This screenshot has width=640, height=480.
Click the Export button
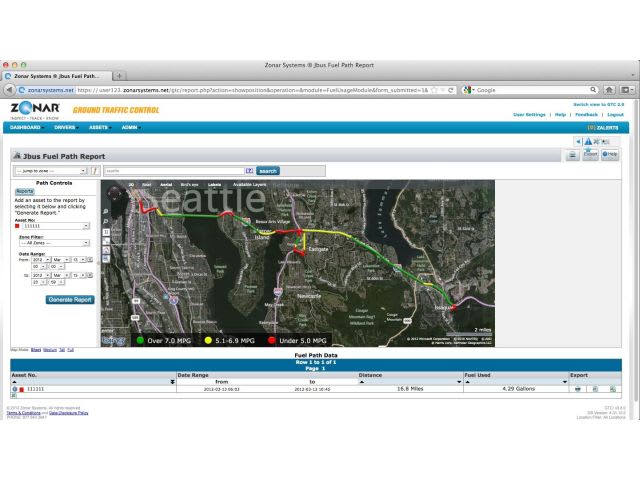590,154
